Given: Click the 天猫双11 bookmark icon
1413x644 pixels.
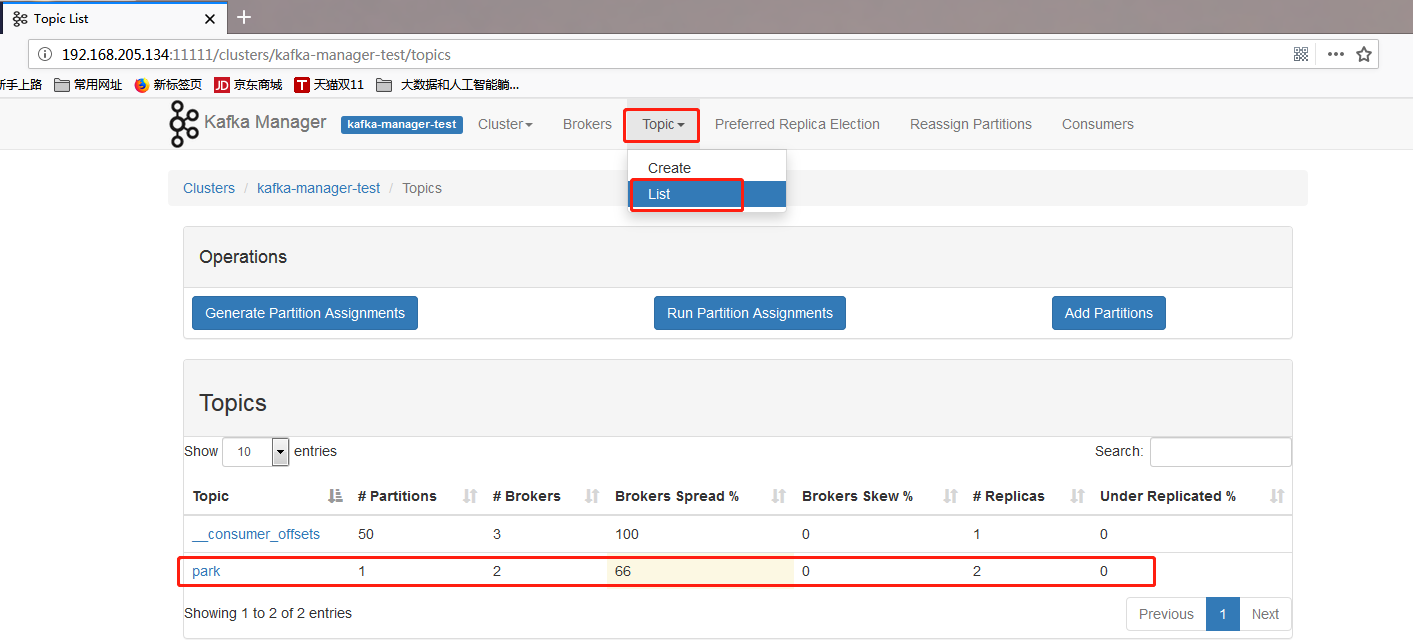Looking at the screenshot, I should pos(303,85).
